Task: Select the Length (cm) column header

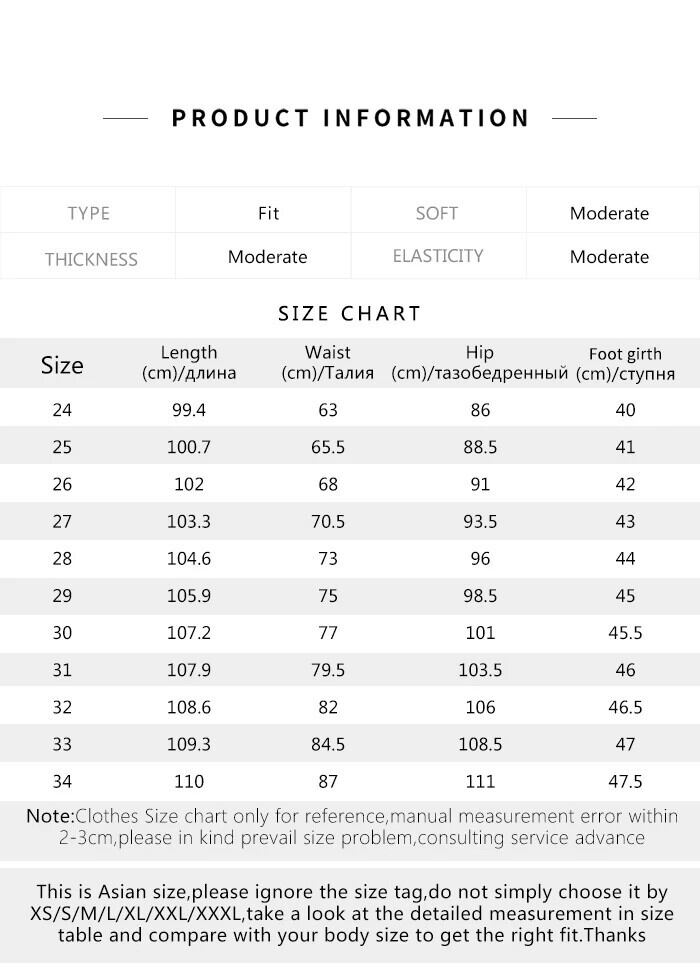Action: click(189, 363)
